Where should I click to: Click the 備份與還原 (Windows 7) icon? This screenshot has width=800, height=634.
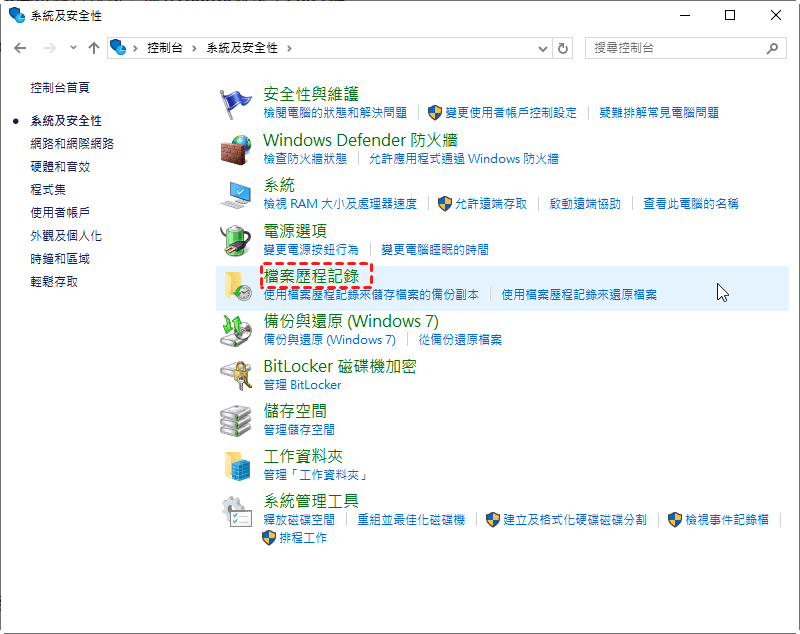click(x=236, y=330)
